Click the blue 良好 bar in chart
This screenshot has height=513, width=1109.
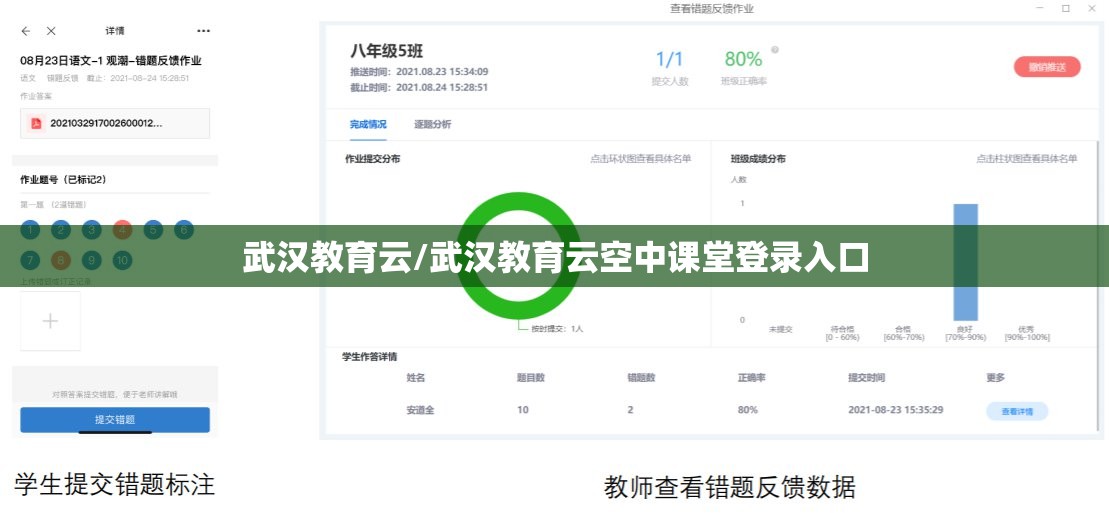point(965,263)
